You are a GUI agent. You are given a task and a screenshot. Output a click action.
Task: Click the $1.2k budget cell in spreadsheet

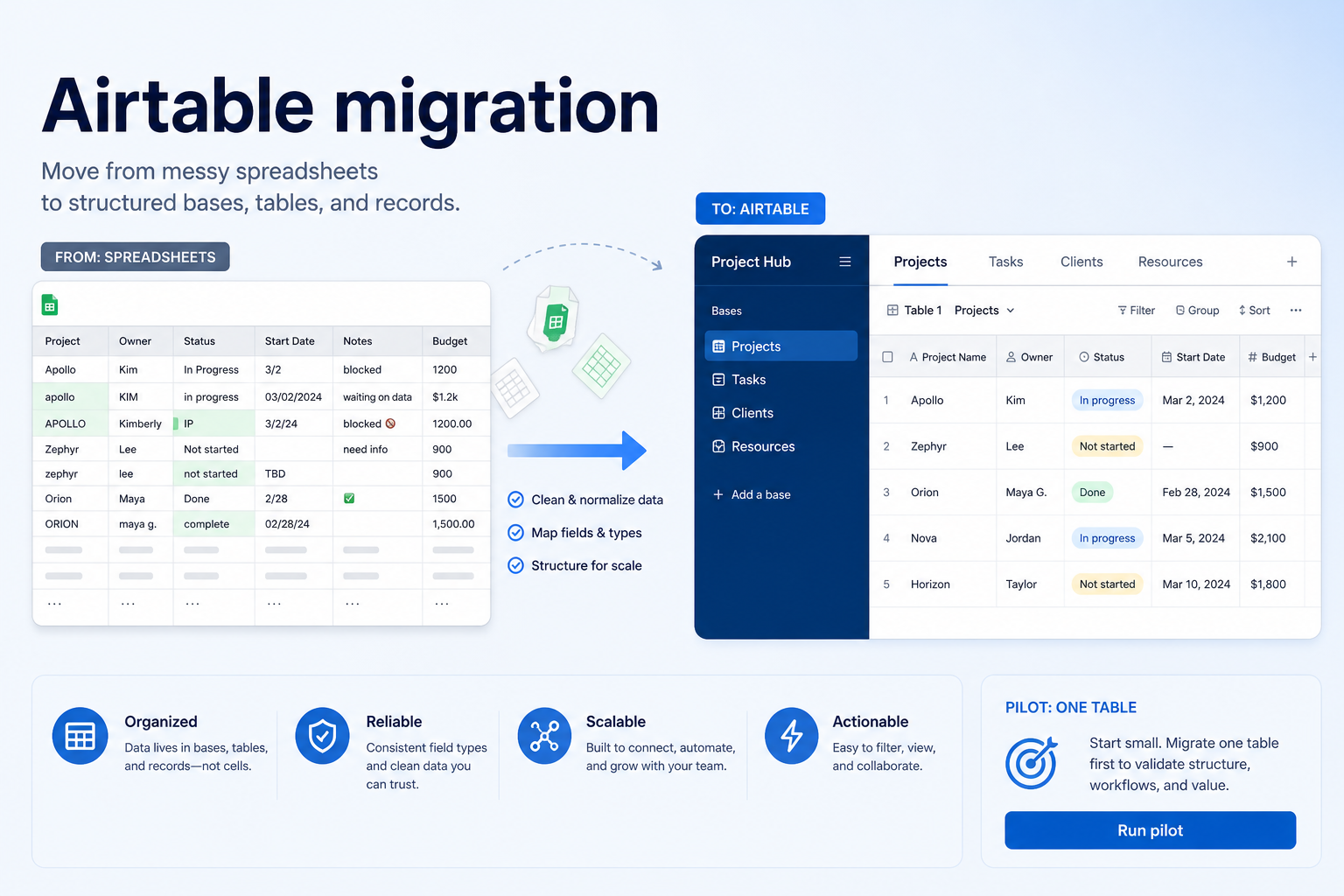click(456, 396)
